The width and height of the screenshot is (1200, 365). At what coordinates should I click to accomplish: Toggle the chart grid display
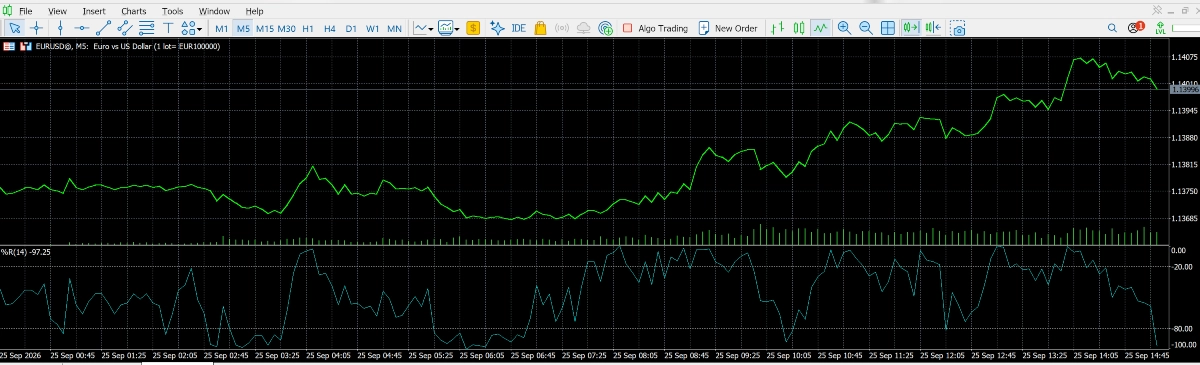(x=888, y=28)
